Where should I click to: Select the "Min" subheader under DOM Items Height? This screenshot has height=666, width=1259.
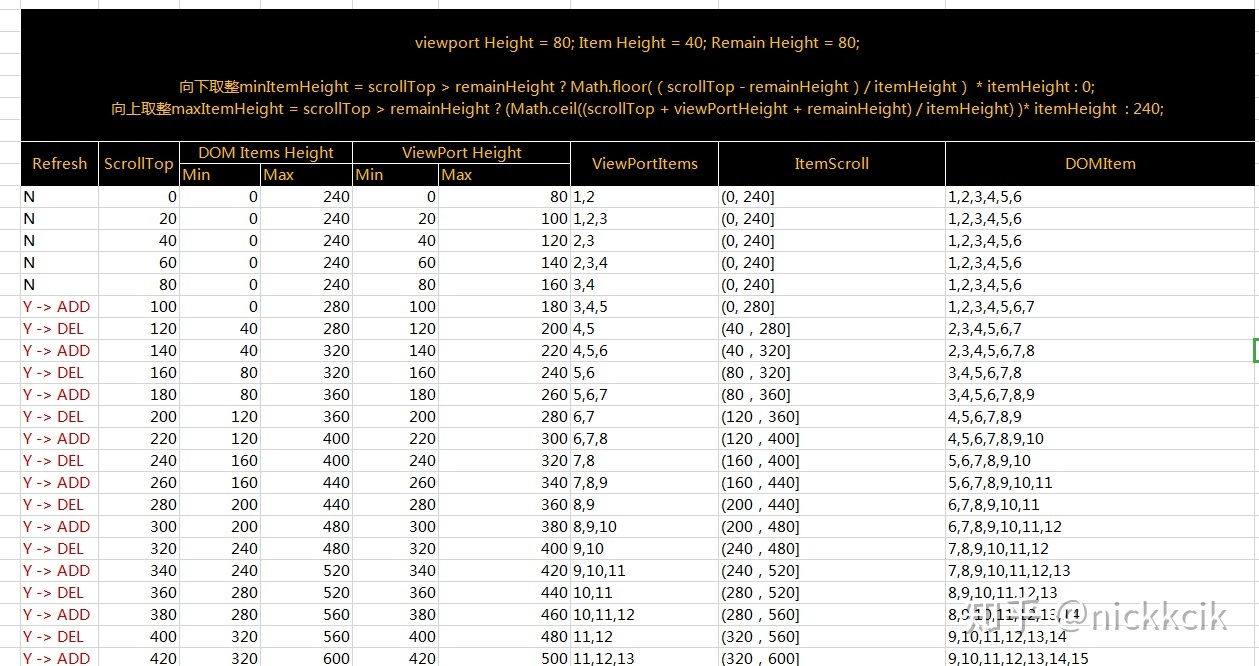coord(220,175)
